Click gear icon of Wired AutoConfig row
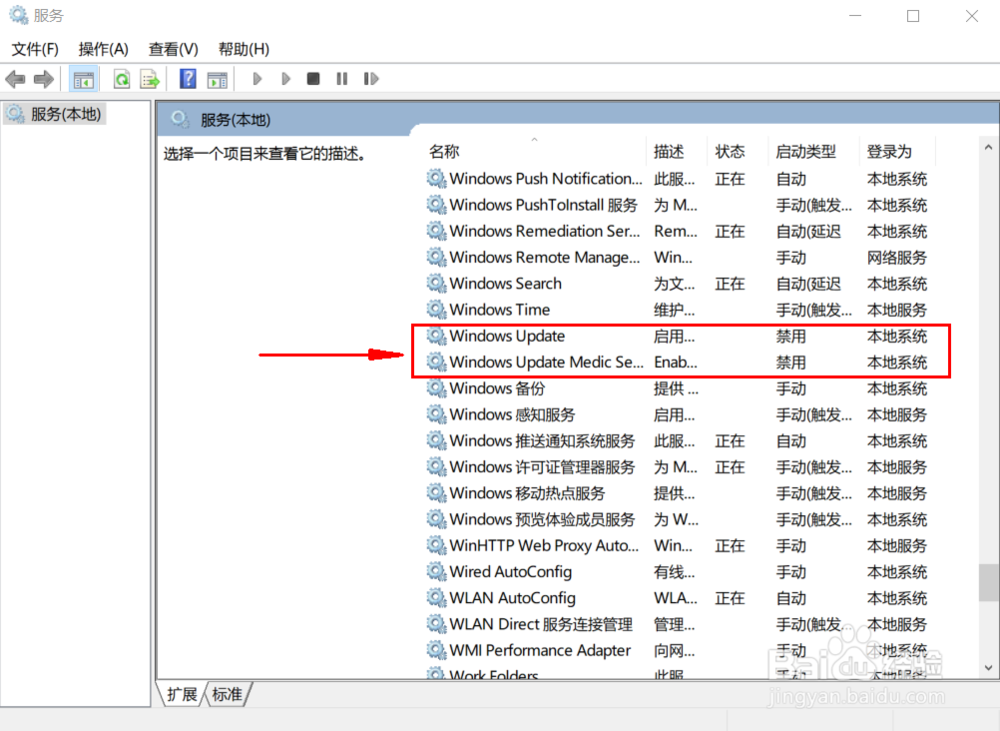This screenshot has height=731, width=1000. click(x=436, y=572)
